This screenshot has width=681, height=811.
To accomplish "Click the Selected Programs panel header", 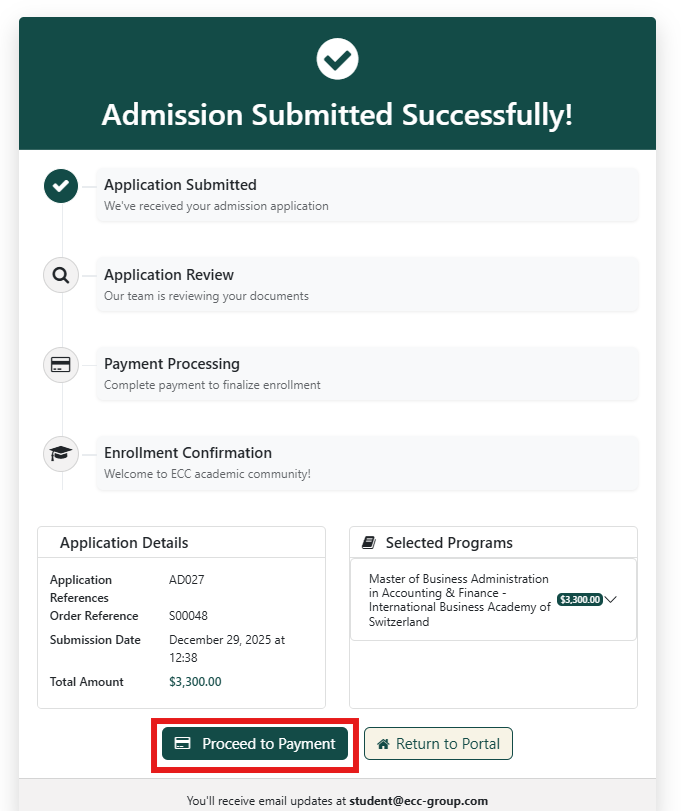I will point(493,543).
